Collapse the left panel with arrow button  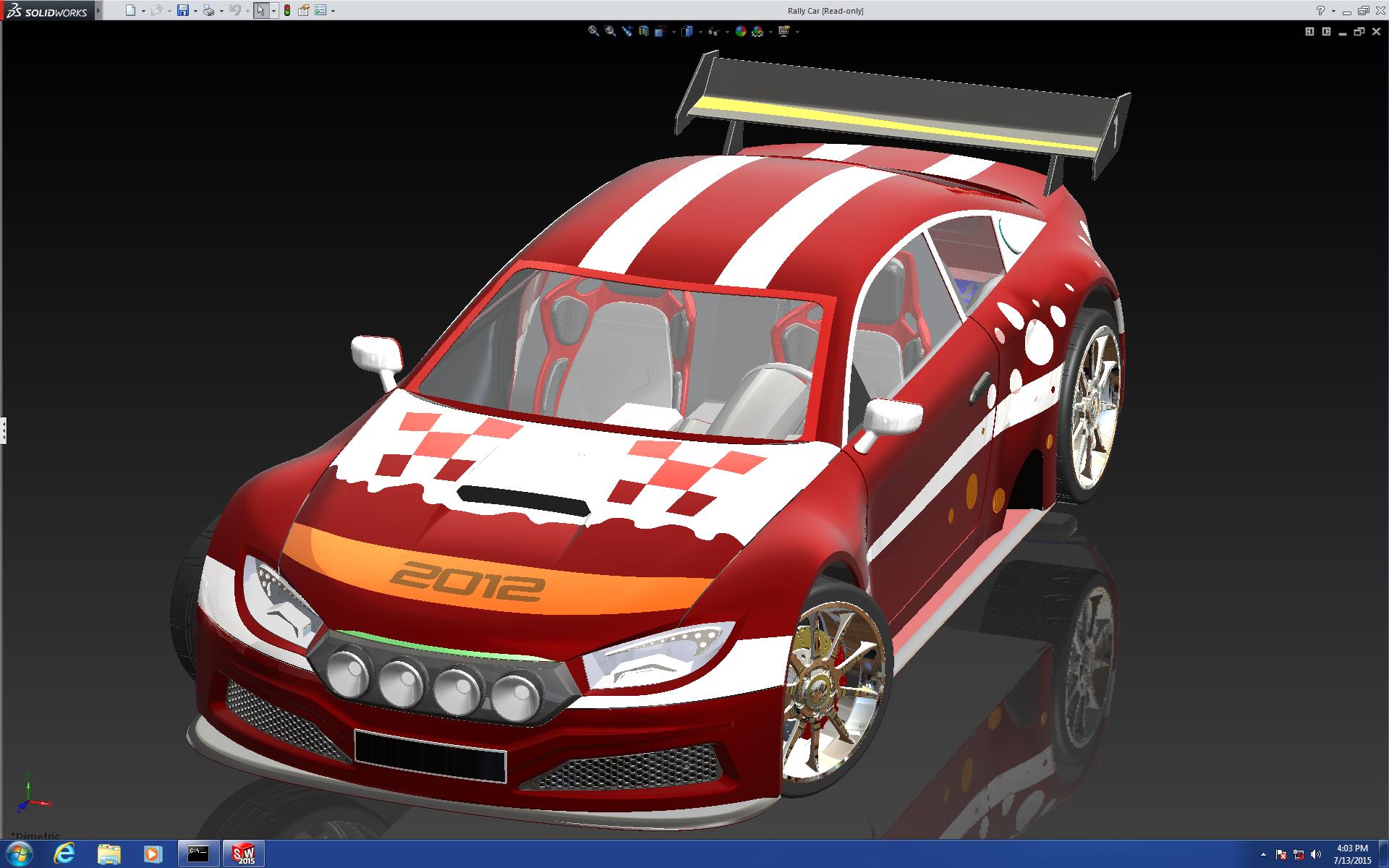pyautogui.click(x=1309, y=31)
